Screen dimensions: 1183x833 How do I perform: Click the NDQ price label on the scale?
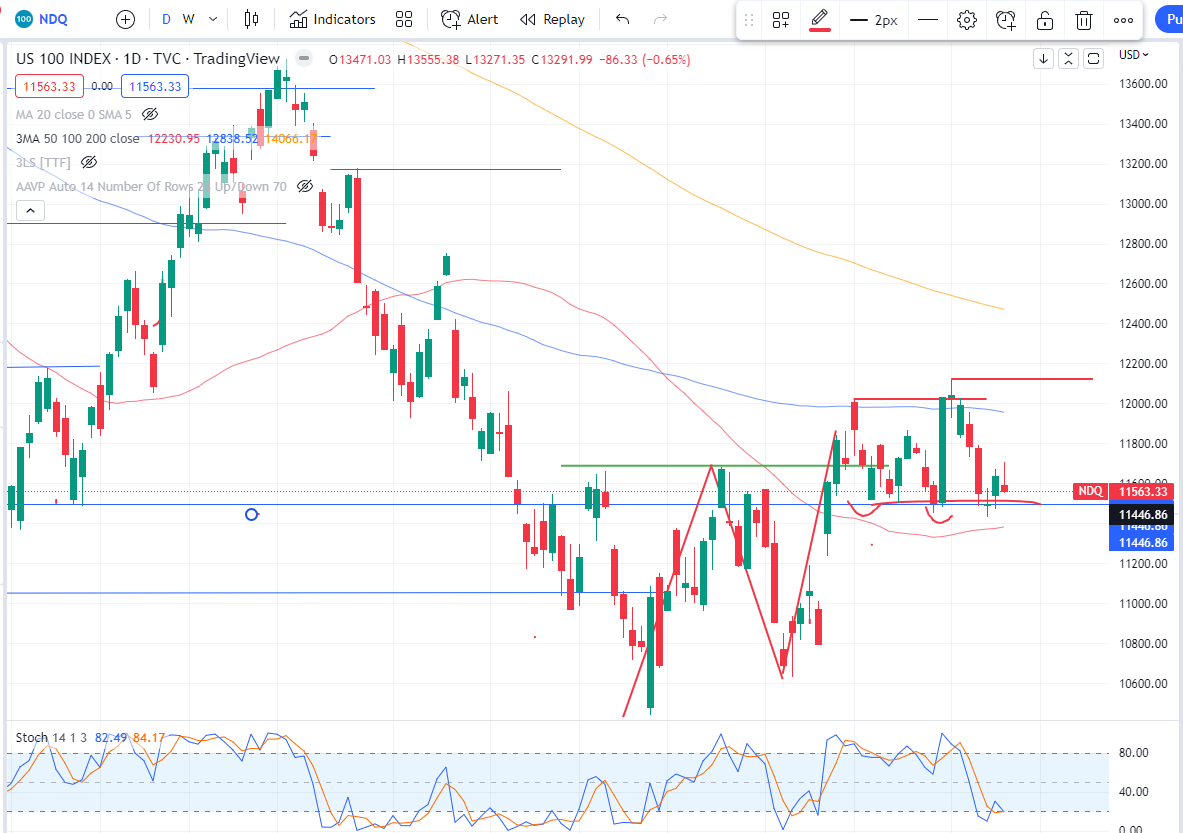[1090, 491]
